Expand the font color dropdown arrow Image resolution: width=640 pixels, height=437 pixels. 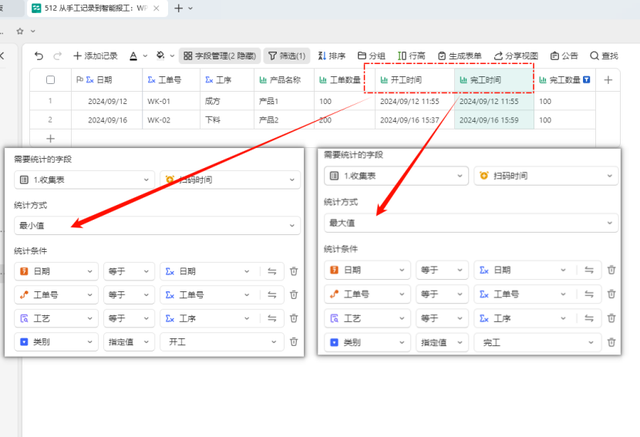pos(145,56)
